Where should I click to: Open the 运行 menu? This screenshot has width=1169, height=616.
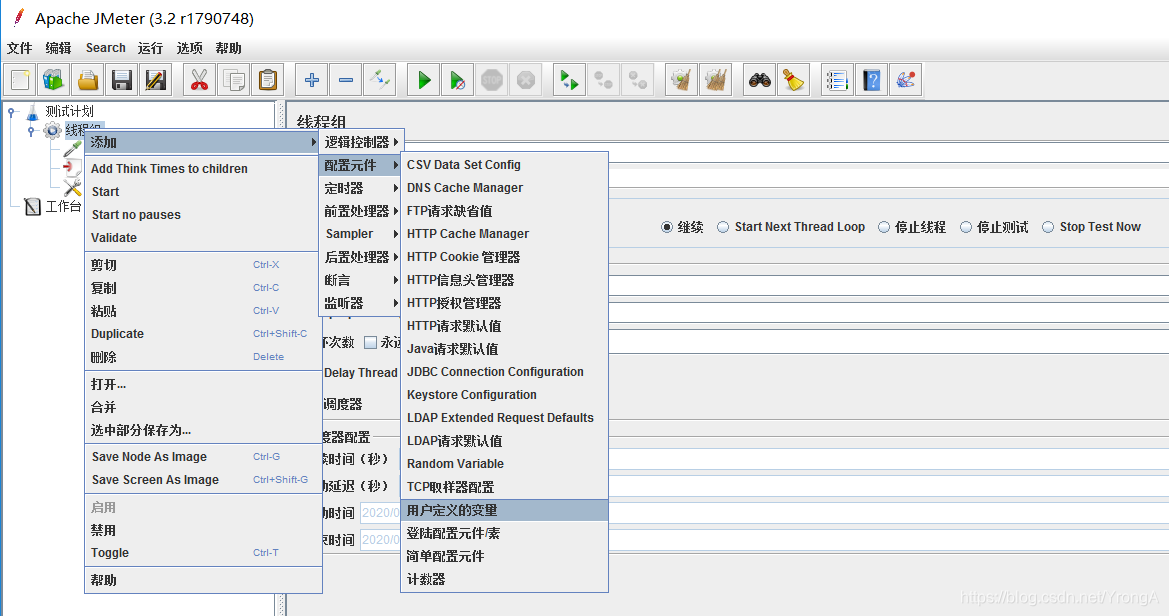[x=150, y=48]
